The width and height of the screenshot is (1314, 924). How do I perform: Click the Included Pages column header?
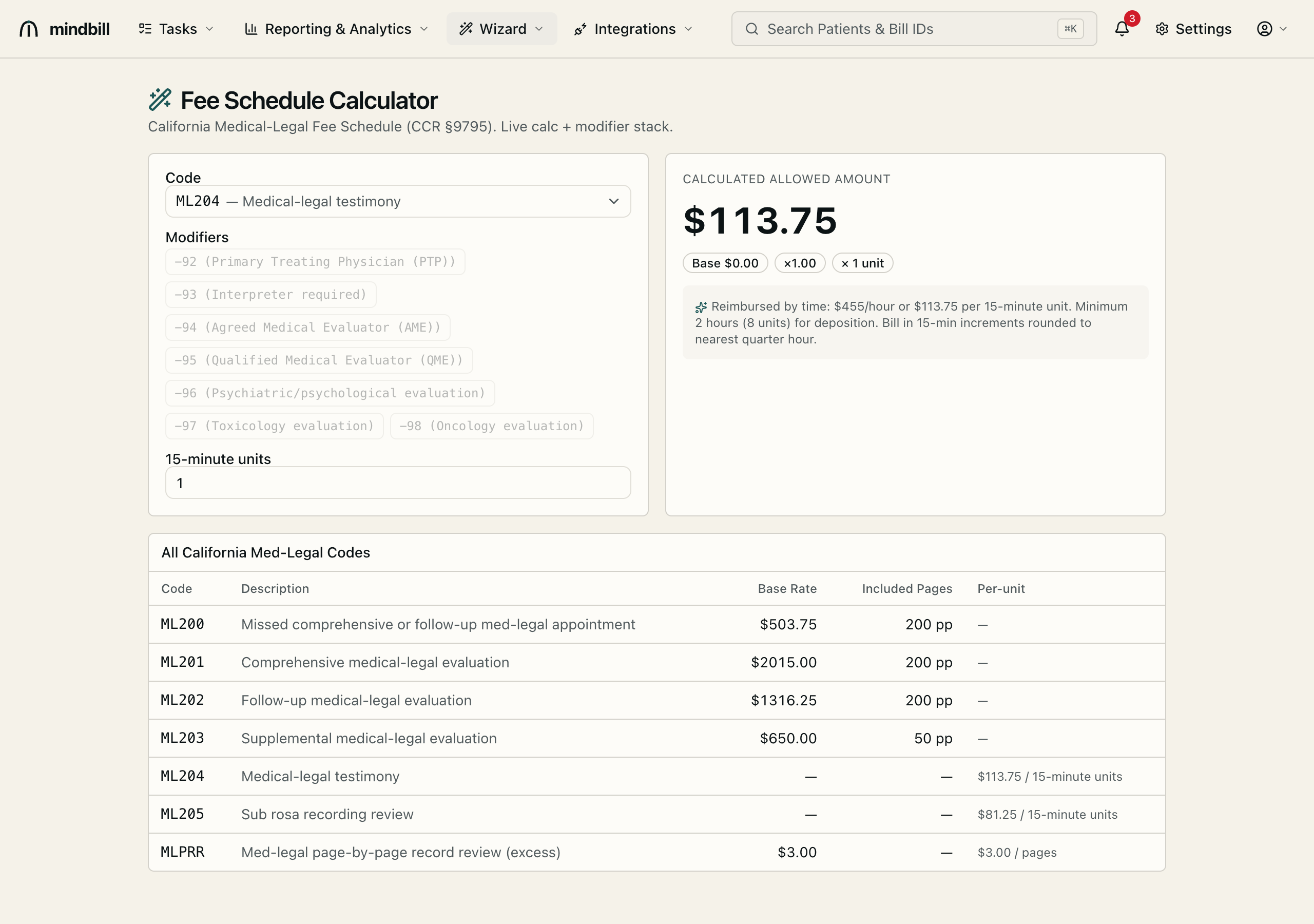[907, 588]
